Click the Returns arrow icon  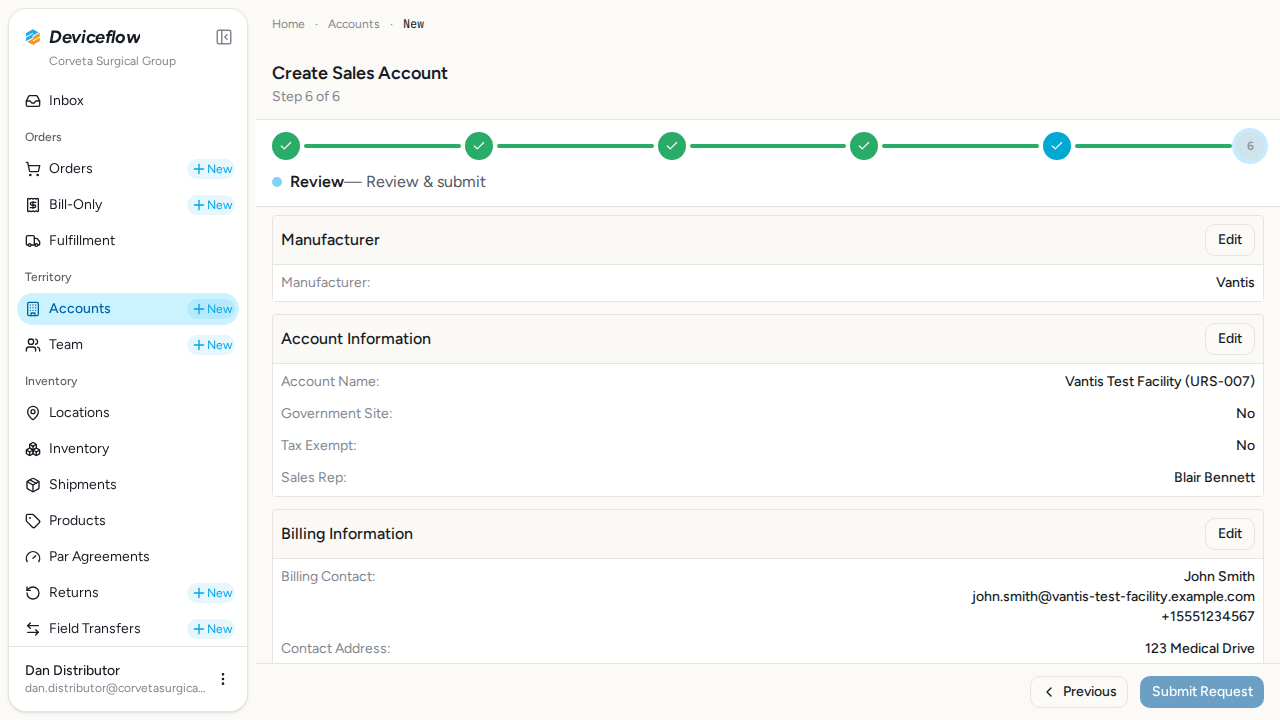pos(33,593)
